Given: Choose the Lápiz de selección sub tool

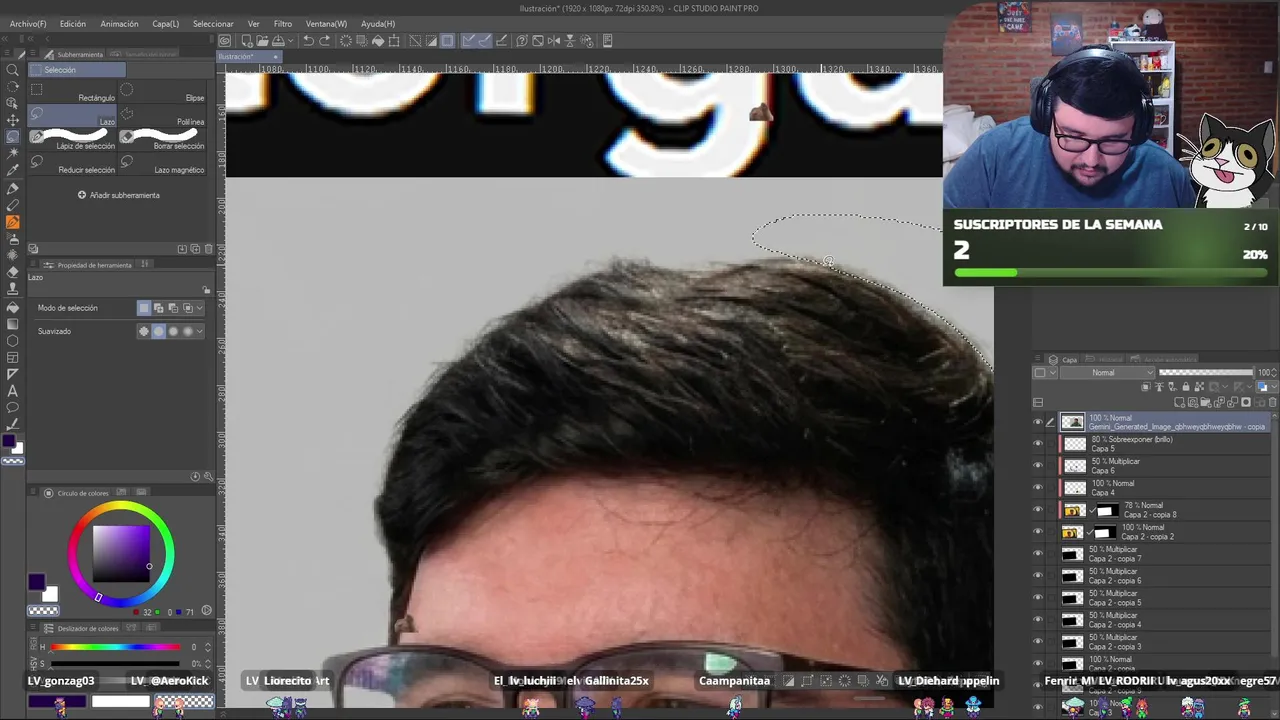Looking at the screenshot, I should tap(74, 140).
